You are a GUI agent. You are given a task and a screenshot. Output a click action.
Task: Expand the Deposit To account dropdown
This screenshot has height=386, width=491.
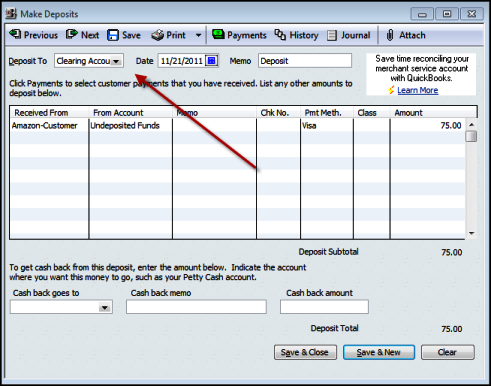point(116,61)
